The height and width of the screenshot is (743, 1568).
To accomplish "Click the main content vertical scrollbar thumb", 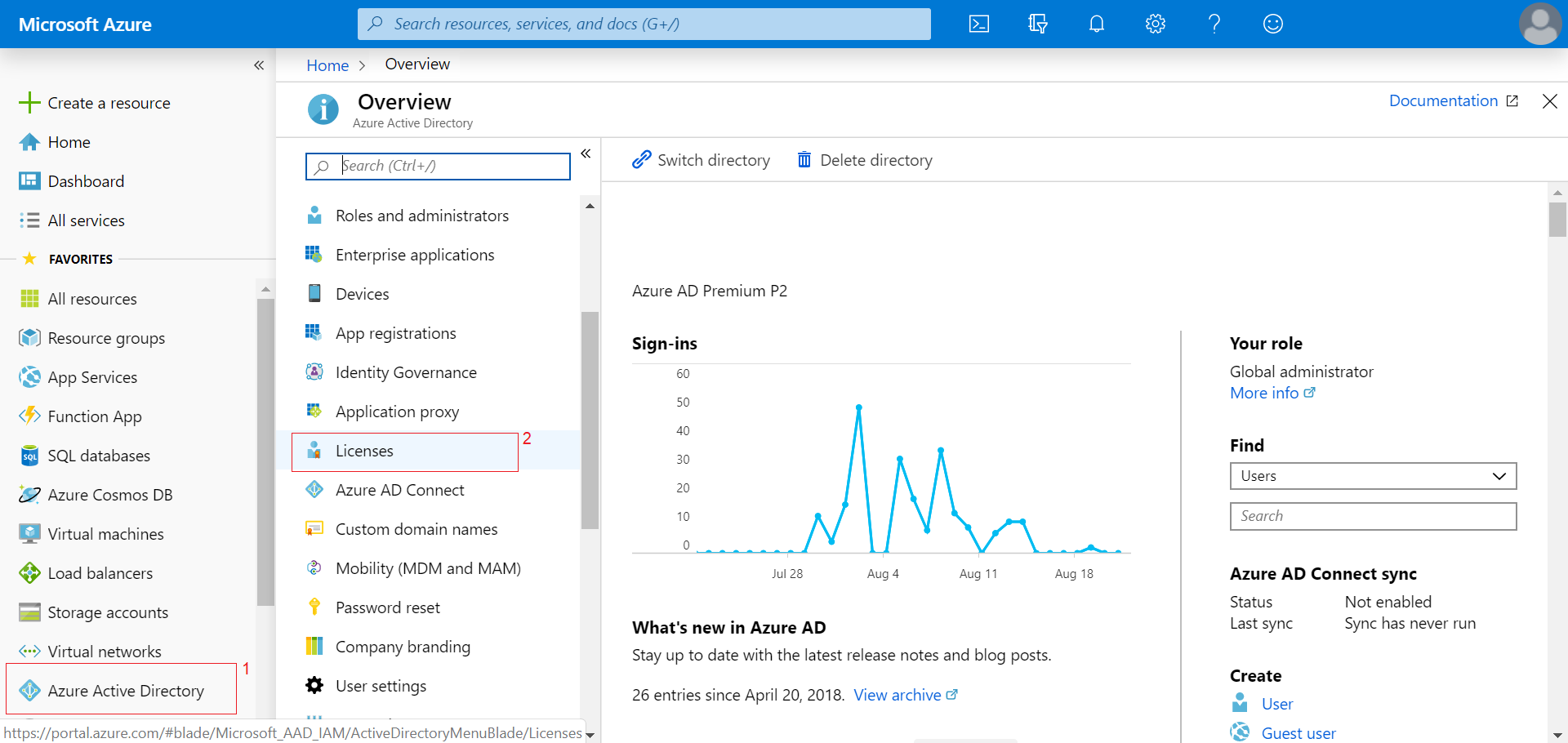I will pyautogui.click(x=1557, y=219).
